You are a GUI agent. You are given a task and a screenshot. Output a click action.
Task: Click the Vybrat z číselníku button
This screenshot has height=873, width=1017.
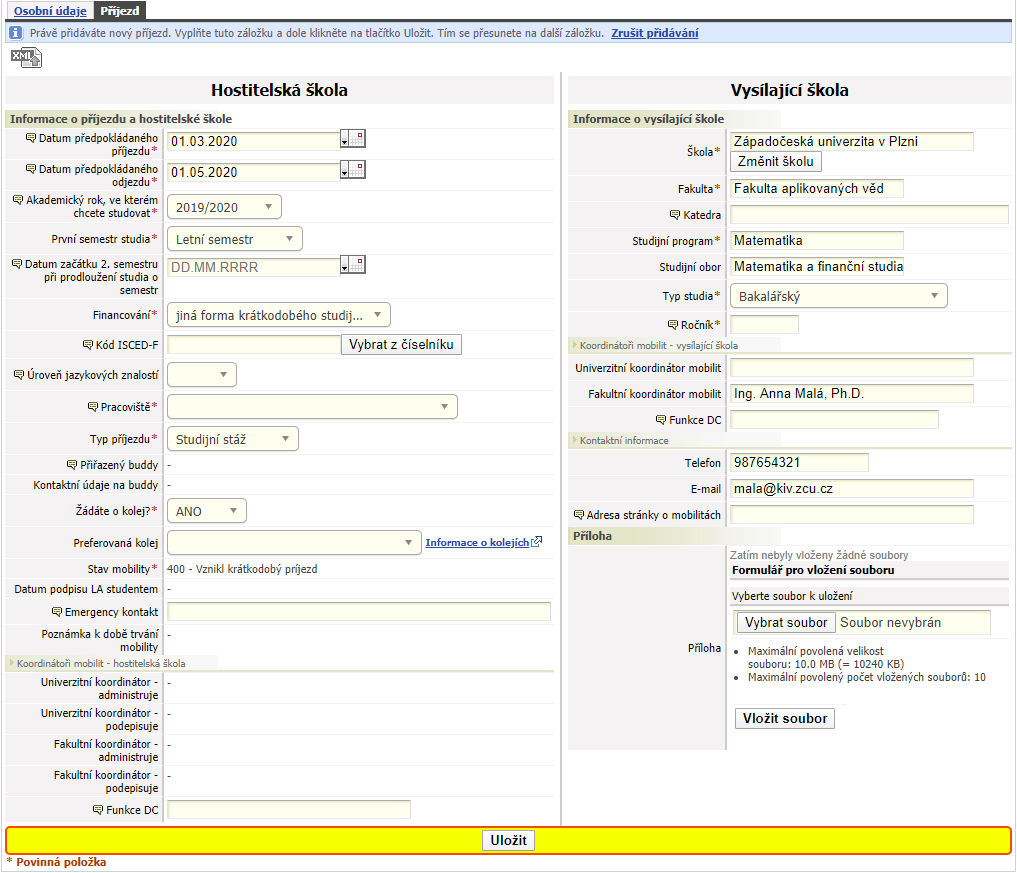click(x=401, y=344)
